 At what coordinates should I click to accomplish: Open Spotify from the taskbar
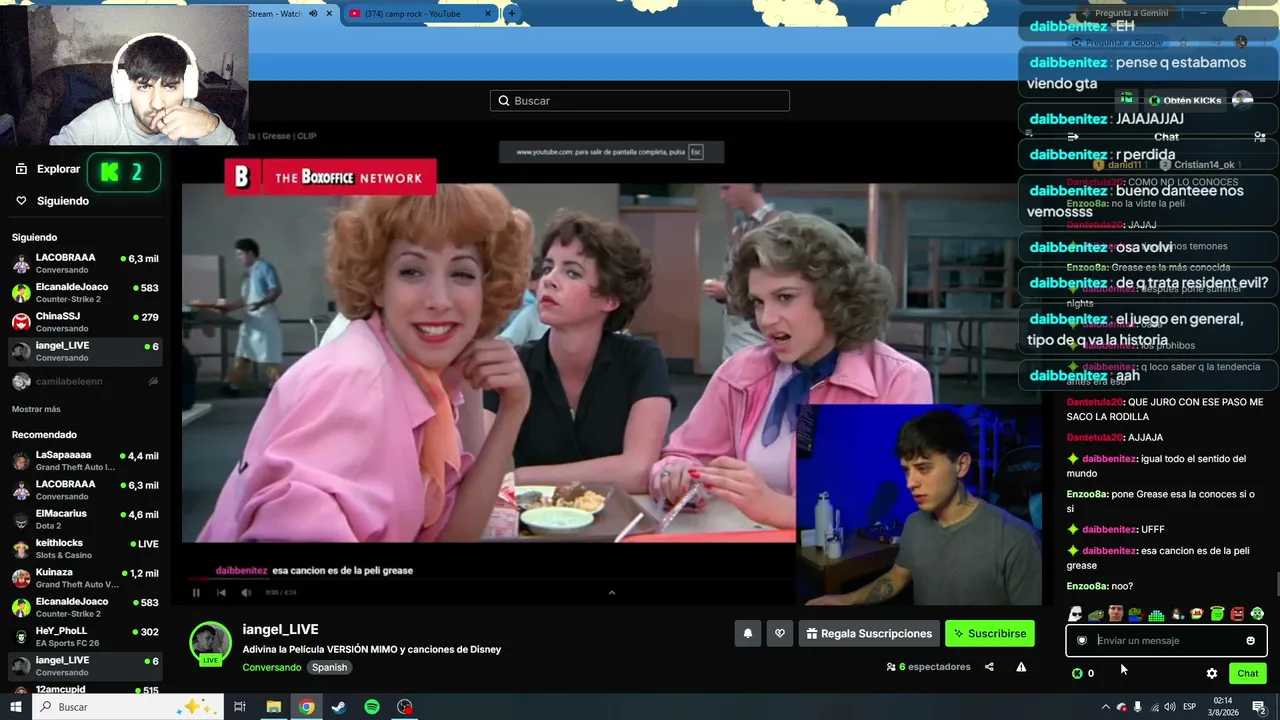[372, 707]
